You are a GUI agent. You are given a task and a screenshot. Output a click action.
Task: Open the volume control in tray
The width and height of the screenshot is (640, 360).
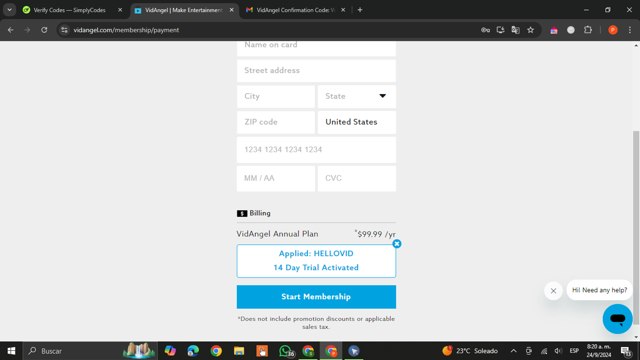[558, 351]
